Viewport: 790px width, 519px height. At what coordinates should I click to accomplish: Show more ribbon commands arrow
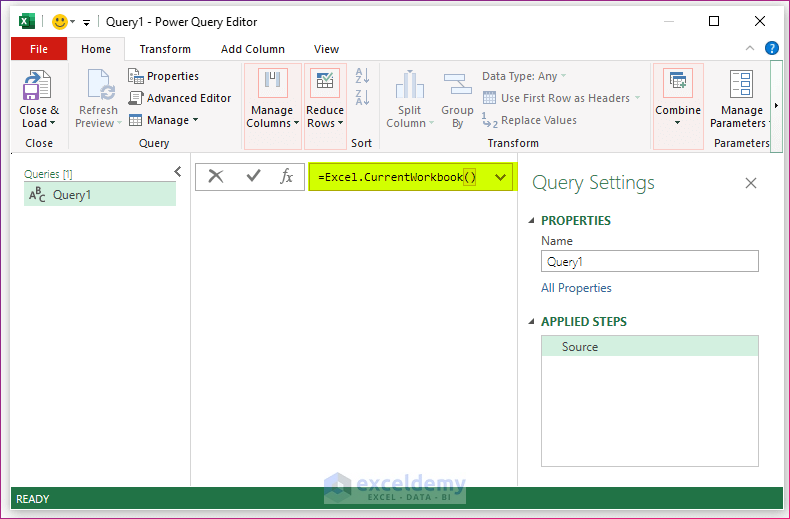[x=776, y=105]
